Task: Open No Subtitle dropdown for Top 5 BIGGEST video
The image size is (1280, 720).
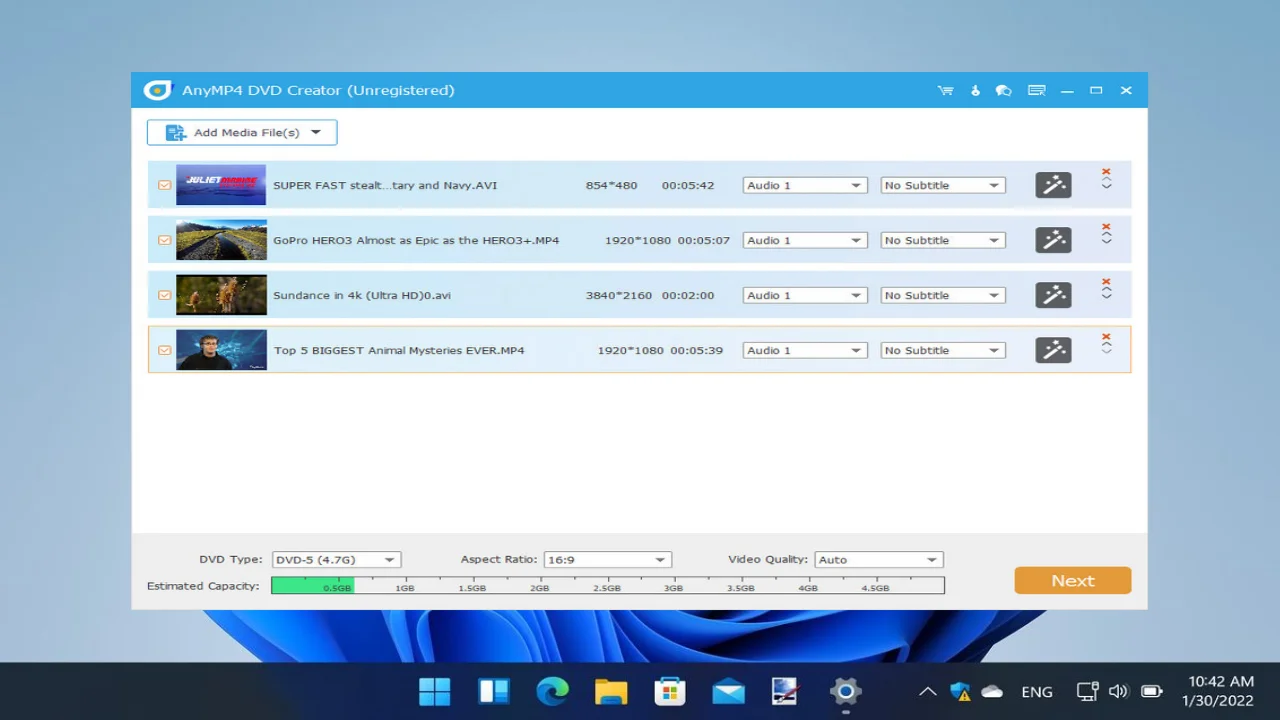Action: pyautogui.click(x=943, y=350)
